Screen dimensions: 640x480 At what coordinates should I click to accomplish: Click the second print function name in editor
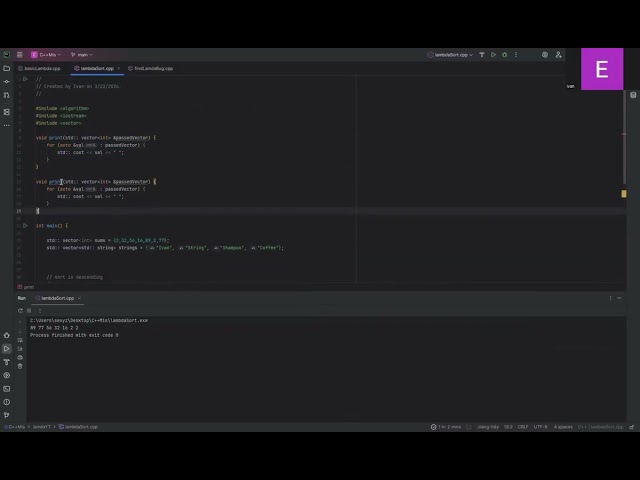(55, 182)
